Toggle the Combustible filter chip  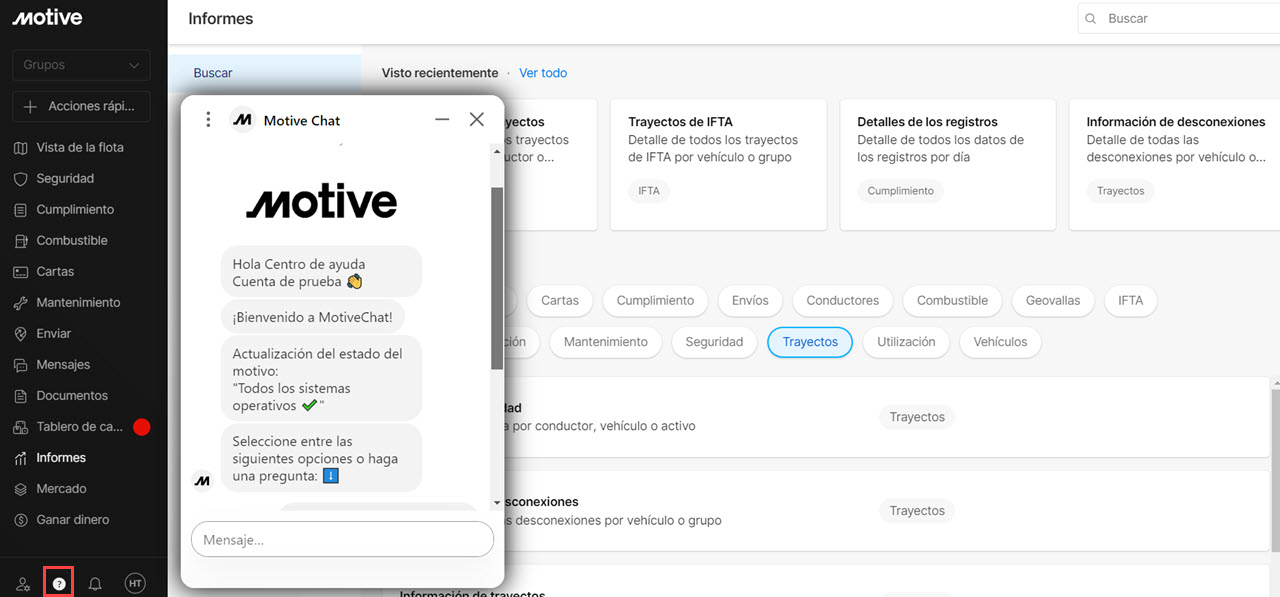pyautogui.click(x=952, y=300)
